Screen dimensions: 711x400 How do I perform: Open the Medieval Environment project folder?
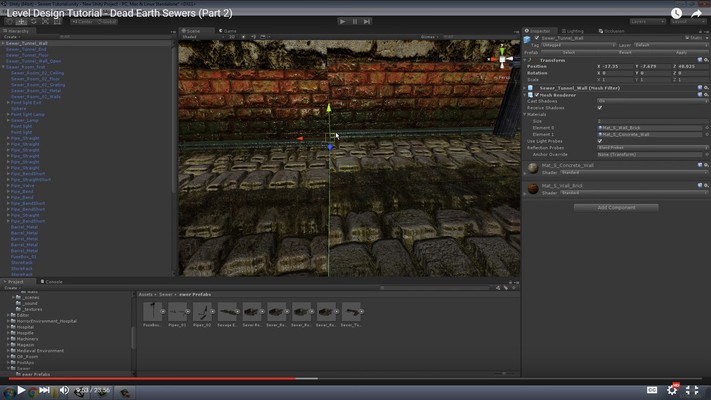(x=40, y=351)
